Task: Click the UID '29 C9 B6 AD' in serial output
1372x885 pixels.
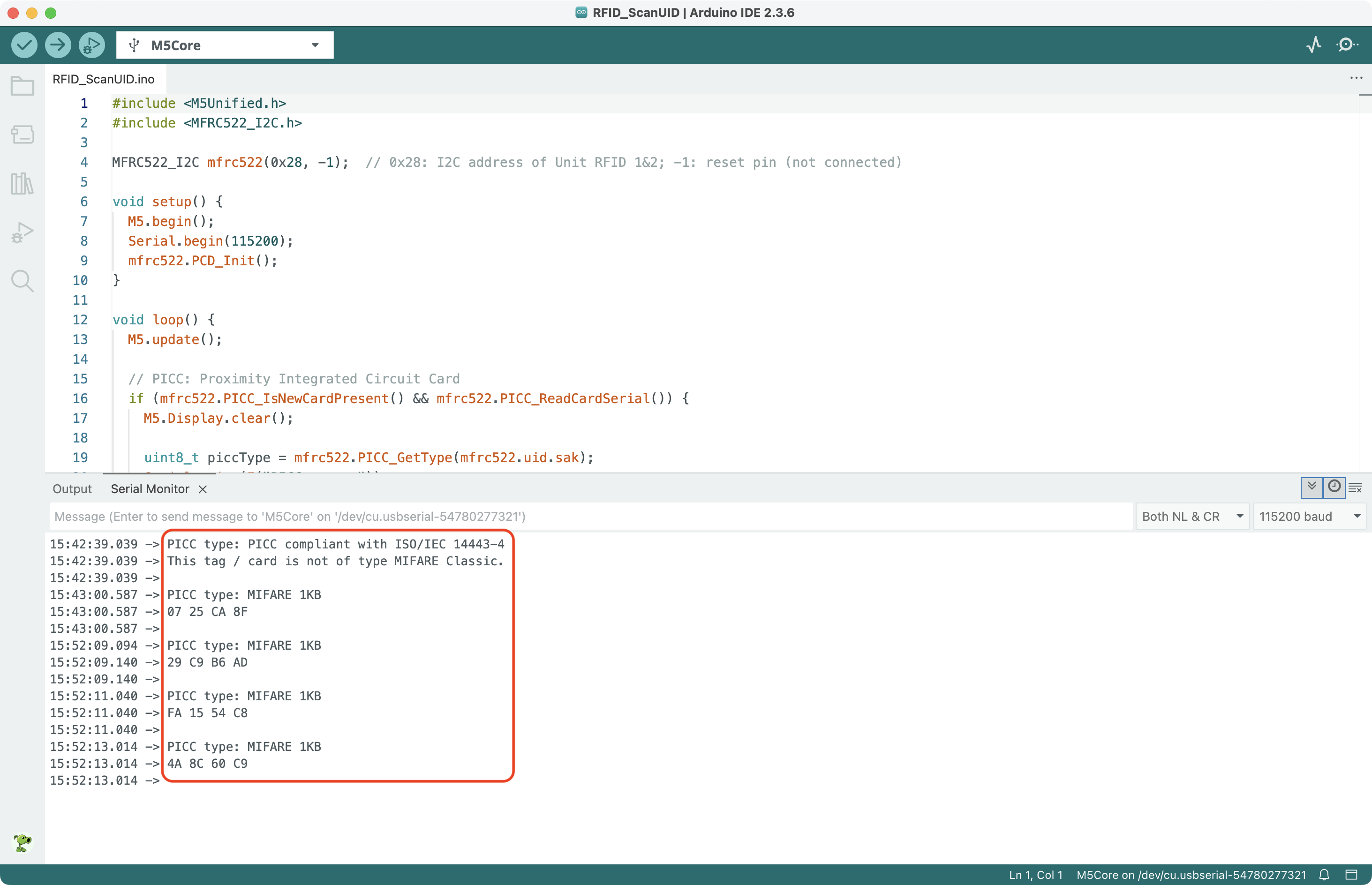Action: pos(208,662)
